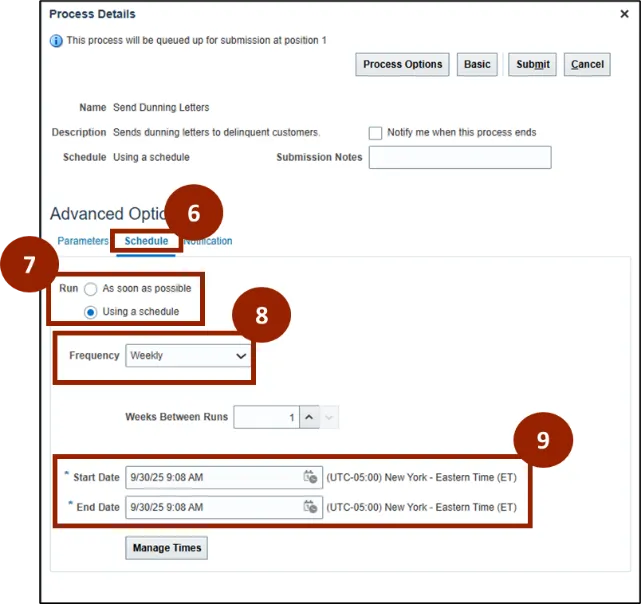The height and width of the screenshot is (604, 641).
Task: Click into the End Date field
Action: coord(224,507)
